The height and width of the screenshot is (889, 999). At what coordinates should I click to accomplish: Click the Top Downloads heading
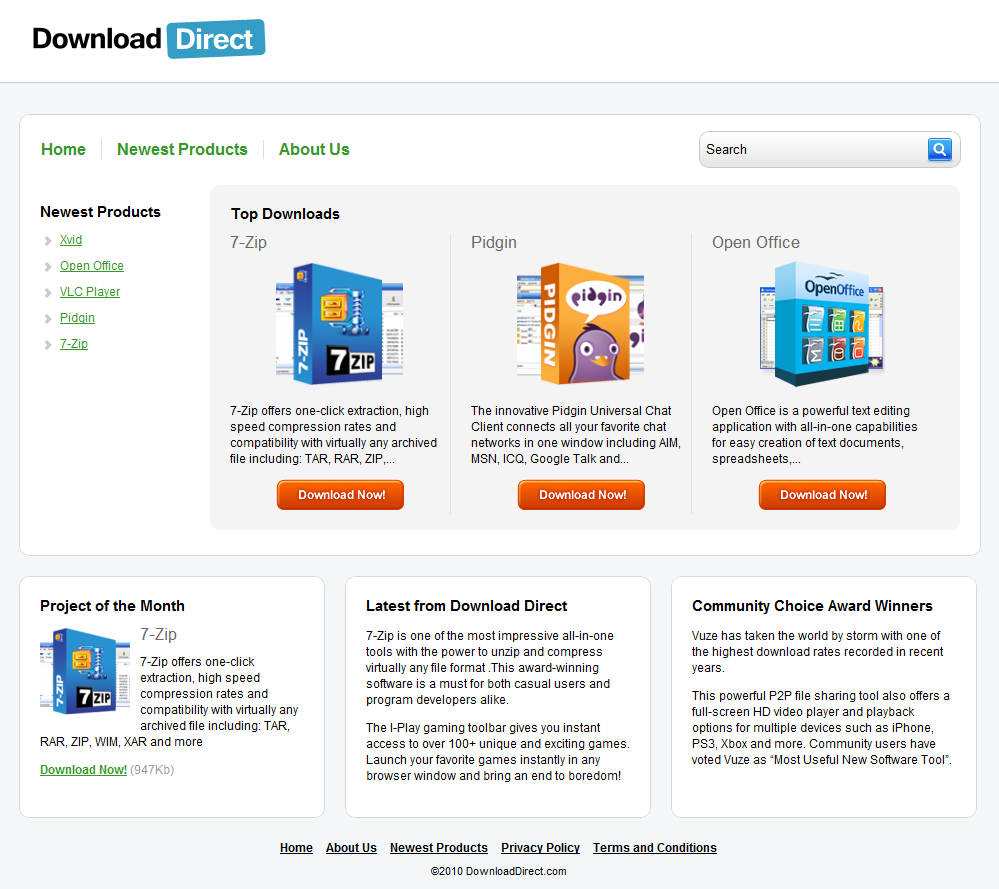[285, 214]
